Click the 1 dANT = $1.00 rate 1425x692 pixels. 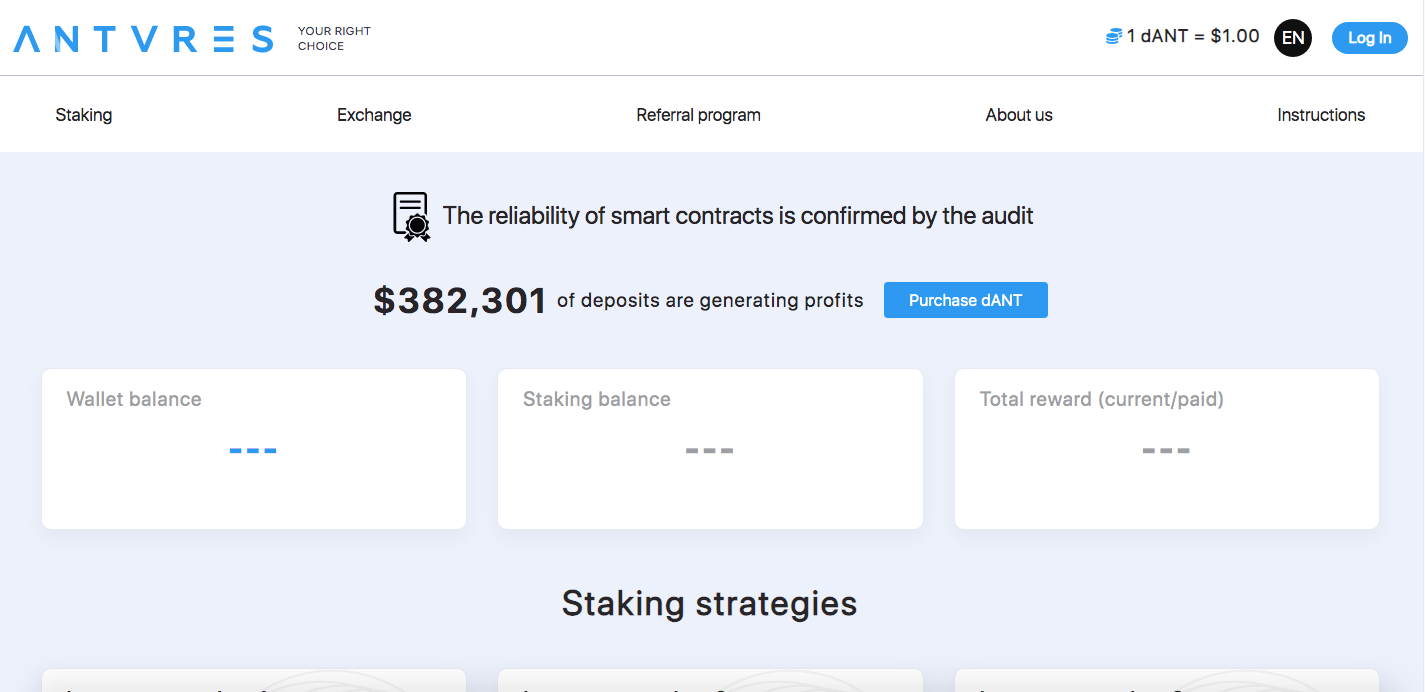pos(1193,37)
